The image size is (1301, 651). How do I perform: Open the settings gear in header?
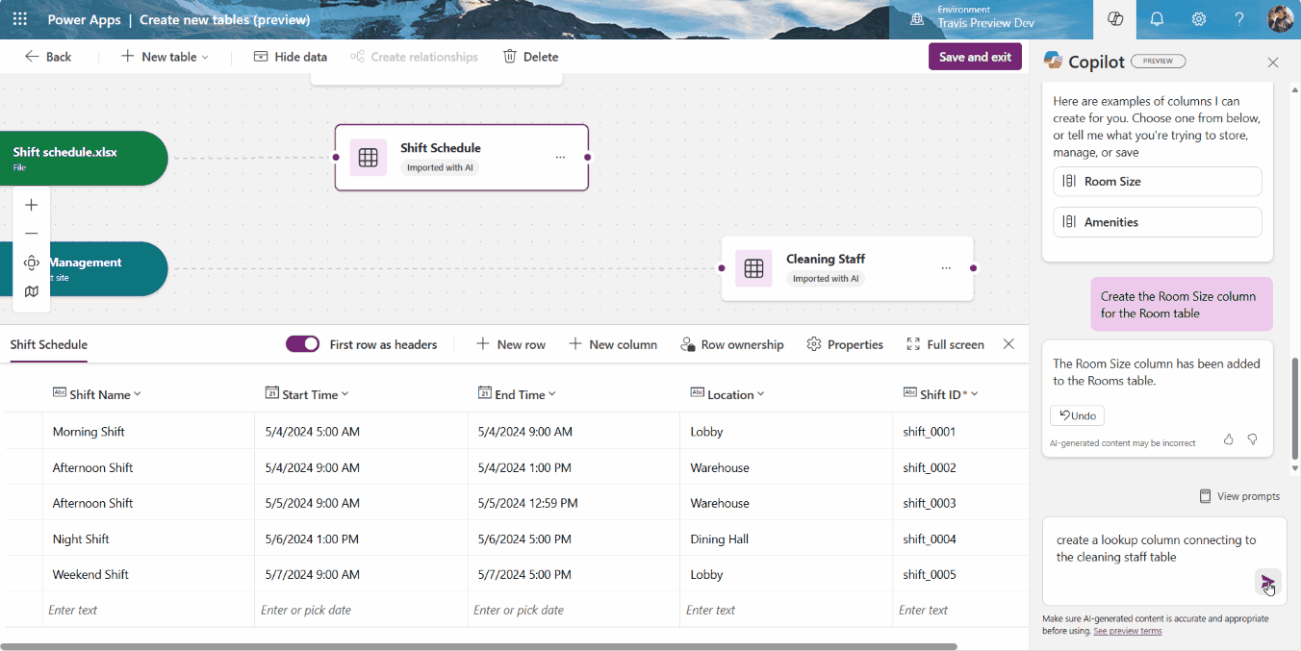(1198, 19)
